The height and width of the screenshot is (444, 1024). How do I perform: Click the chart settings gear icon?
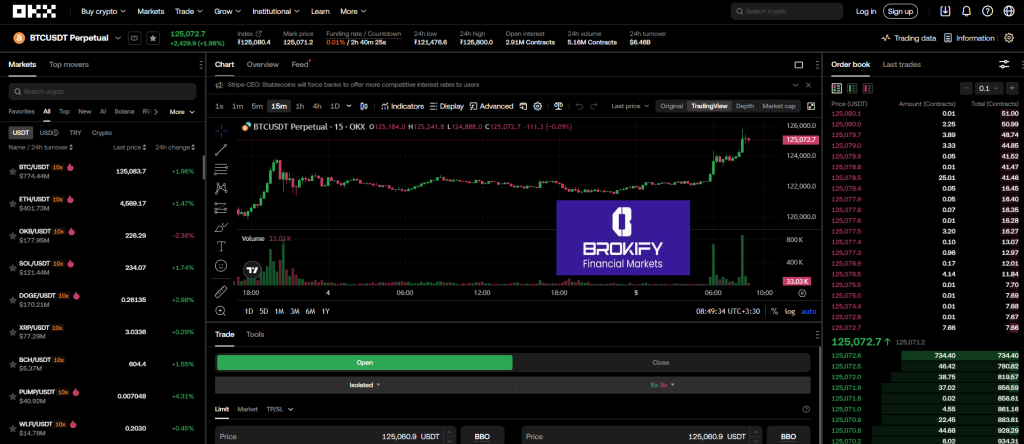tap(537, 106)
